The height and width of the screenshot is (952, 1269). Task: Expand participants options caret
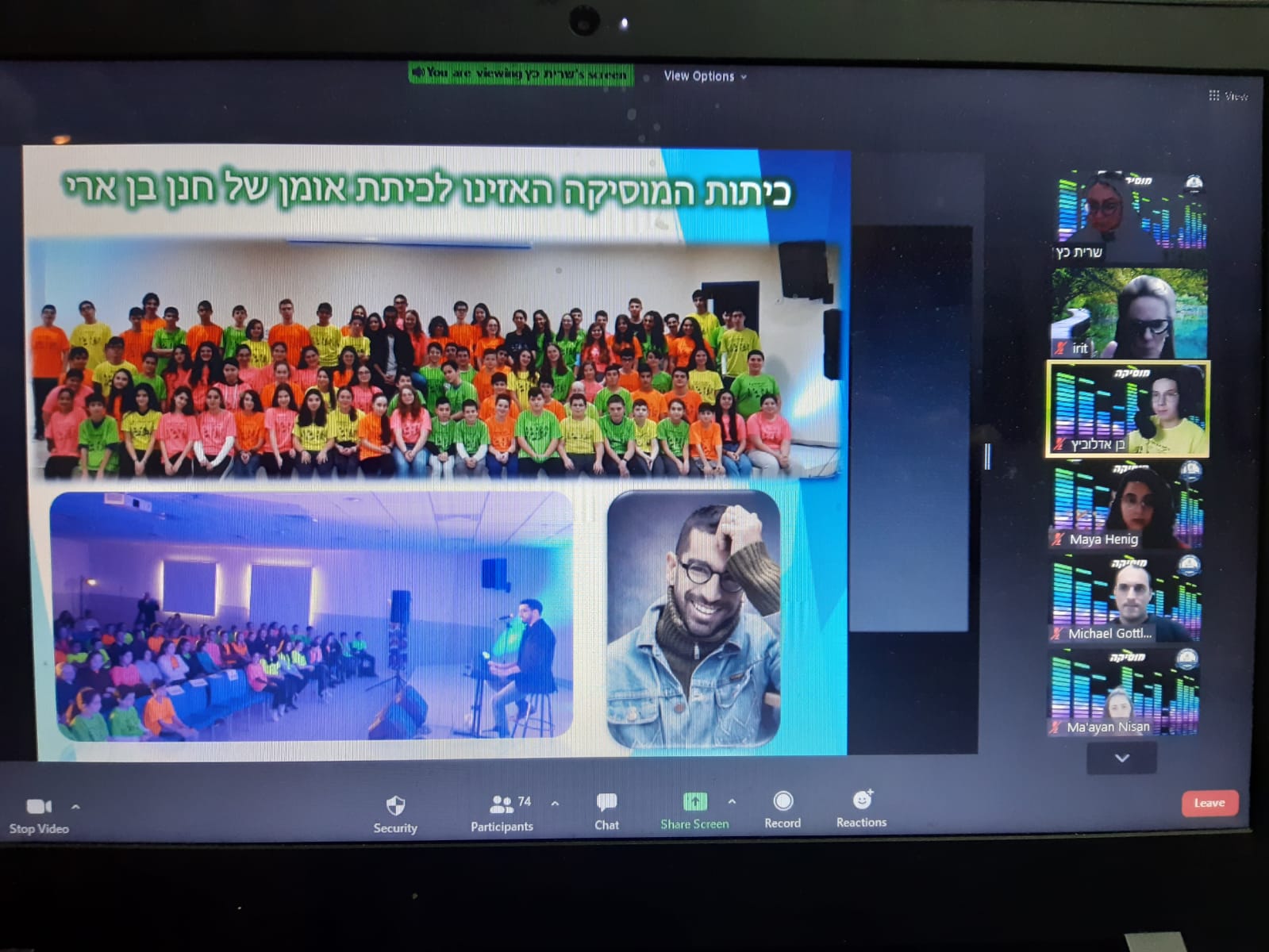[x=555, y=804]
